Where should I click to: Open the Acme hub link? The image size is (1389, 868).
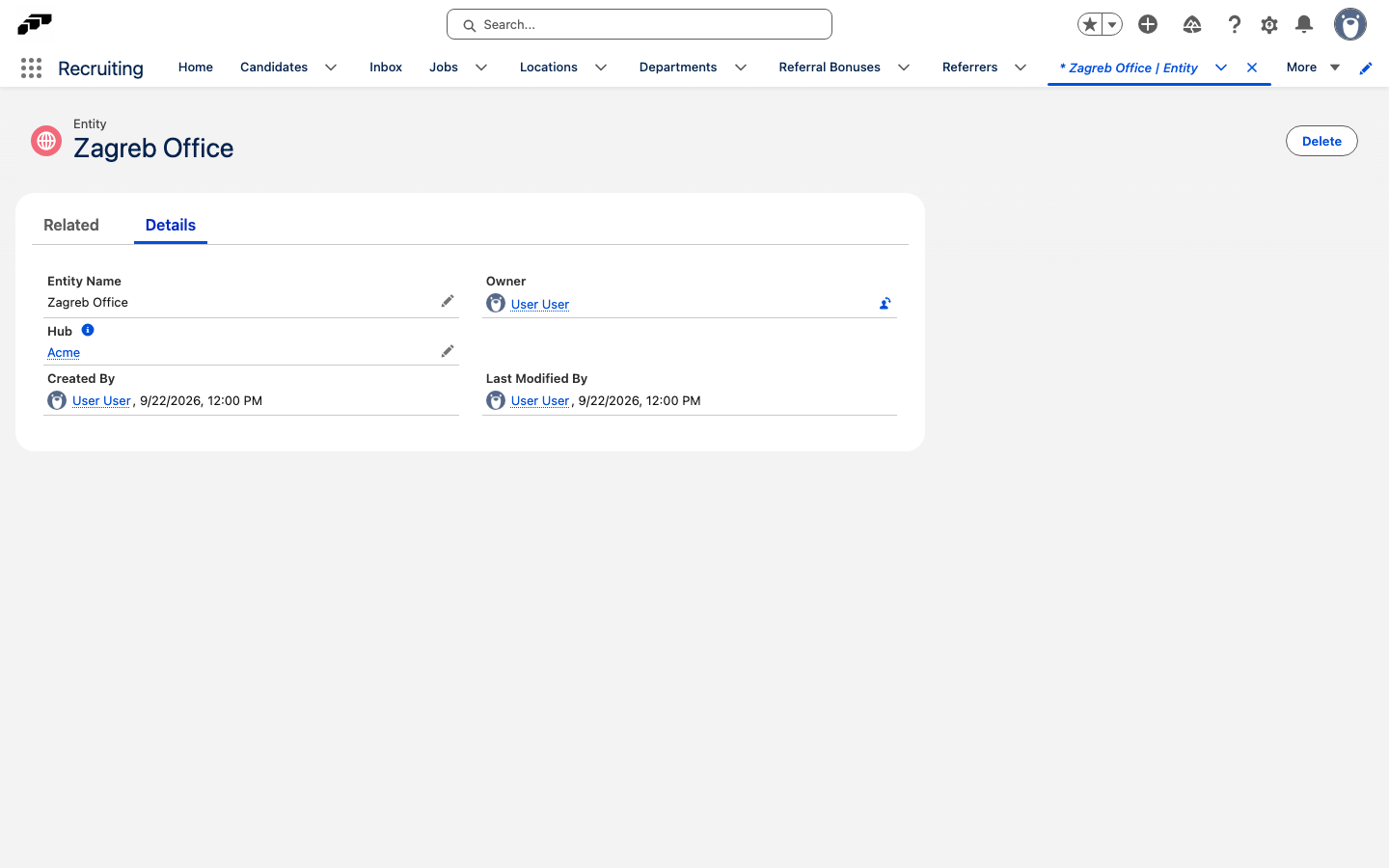[x=64, y=352]
